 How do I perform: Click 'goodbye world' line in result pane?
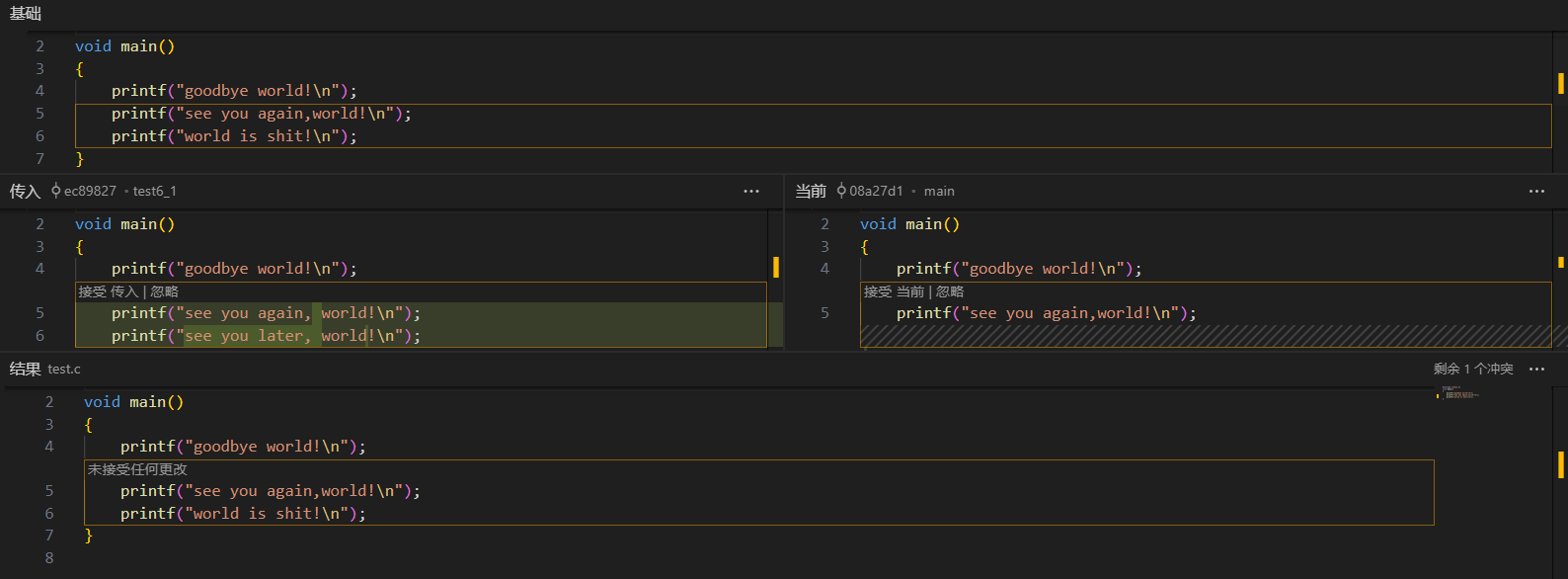(x=243, y=447)
